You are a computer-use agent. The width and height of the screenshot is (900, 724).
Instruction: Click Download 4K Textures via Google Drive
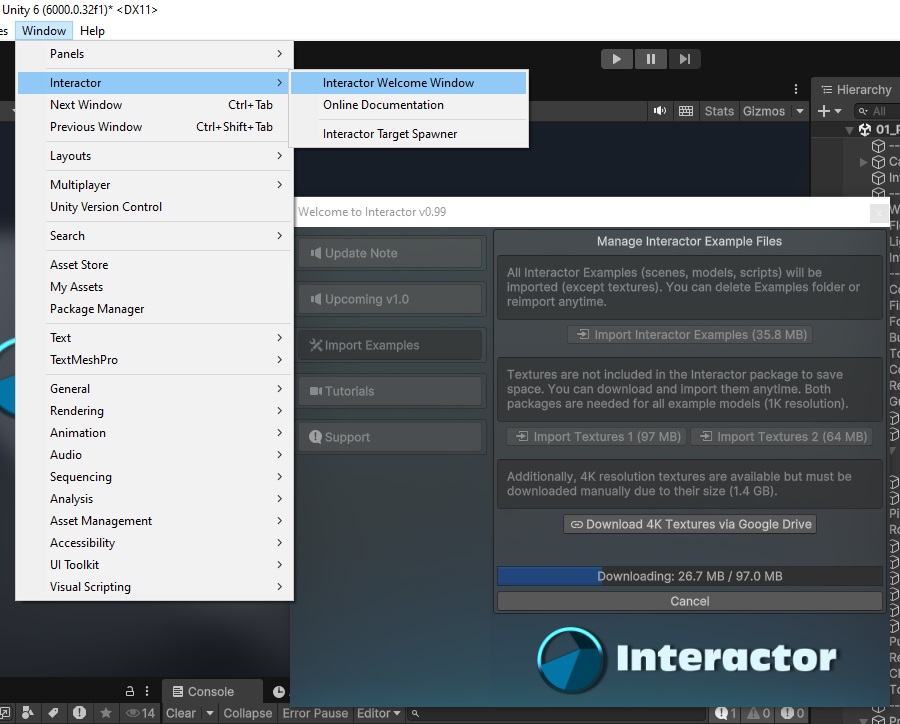click(690, 524)
